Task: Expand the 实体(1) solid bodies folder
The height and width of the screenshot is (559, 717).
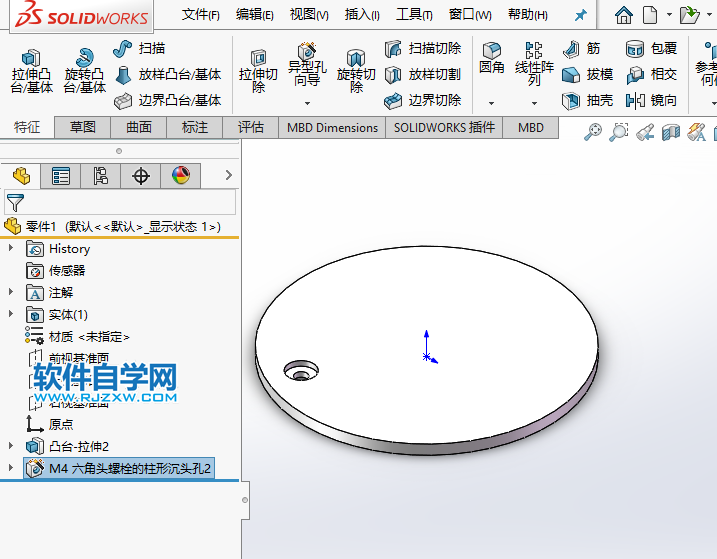Action: click(11, 315)
